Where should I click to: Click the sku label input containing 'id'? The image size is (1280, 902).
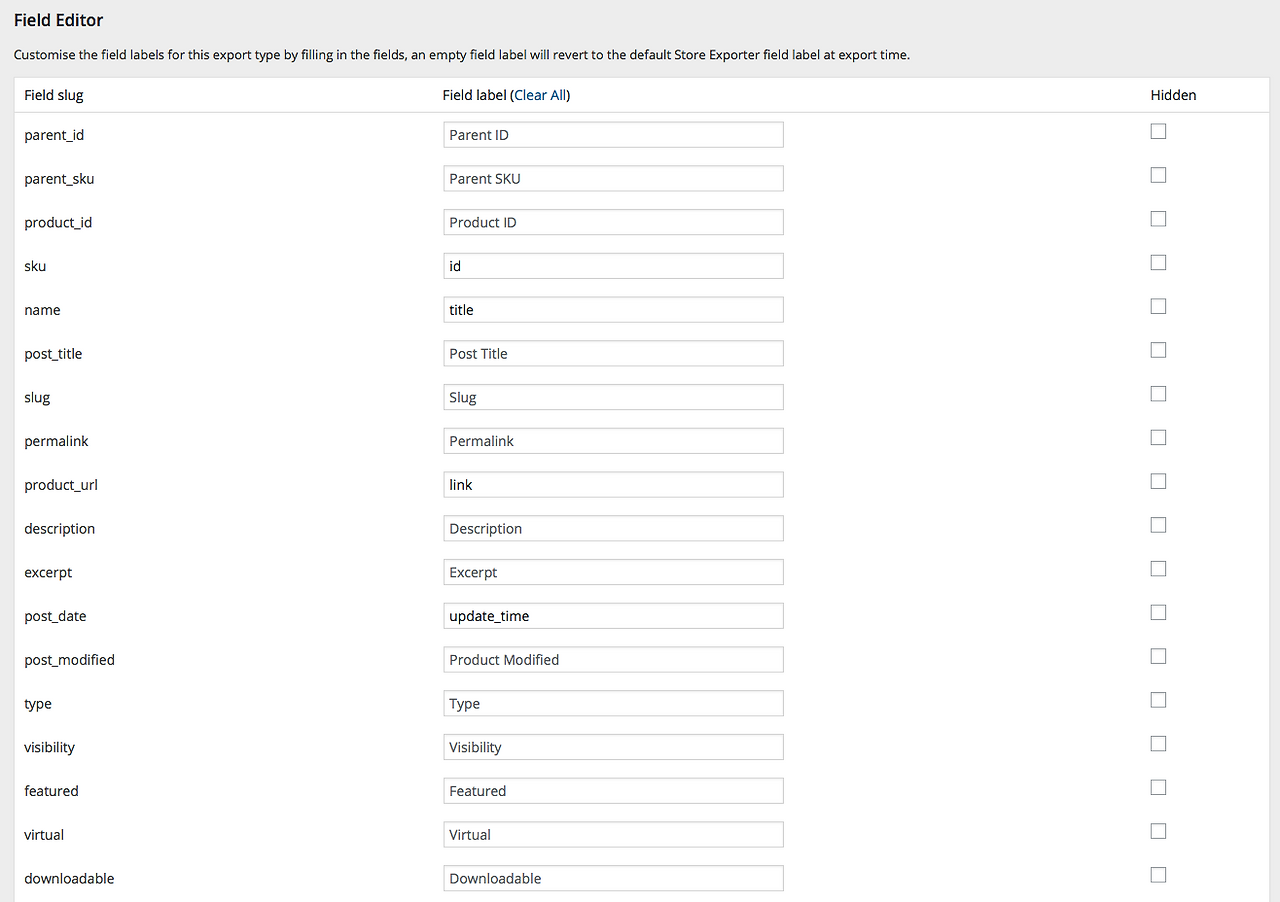[613, 266]
